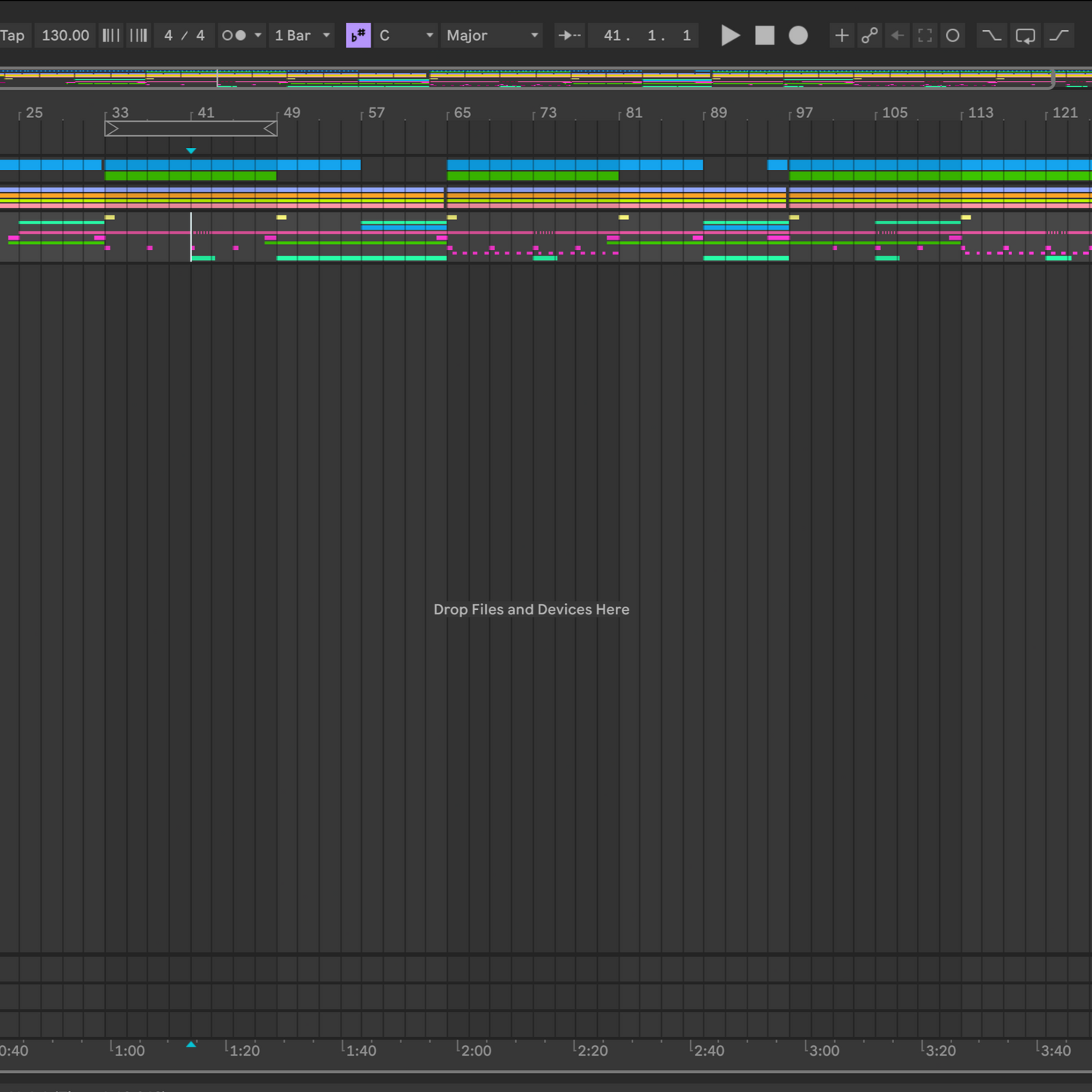Toggle the metronome
The width and height of the screenshot is (1092, 1092).
tap(234, 36)
